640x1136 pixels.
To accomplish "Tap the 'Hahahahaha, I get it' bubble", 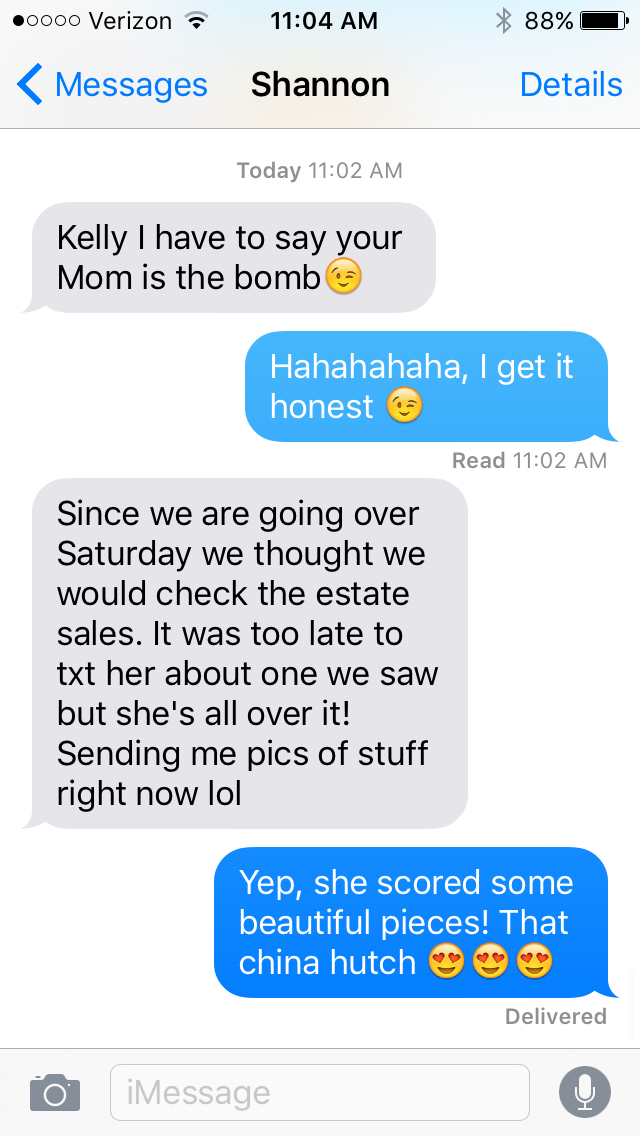I will tap(431, 386).
